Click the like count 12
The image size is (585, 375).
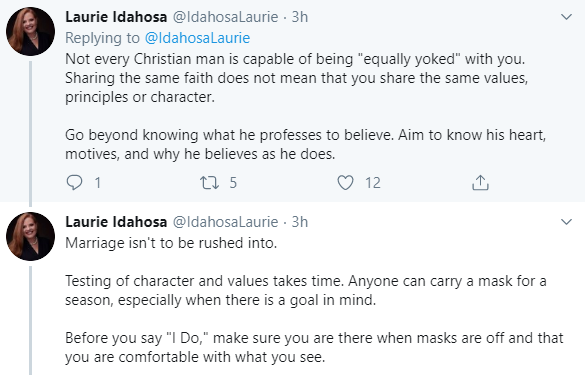click(x=373, y=183)
